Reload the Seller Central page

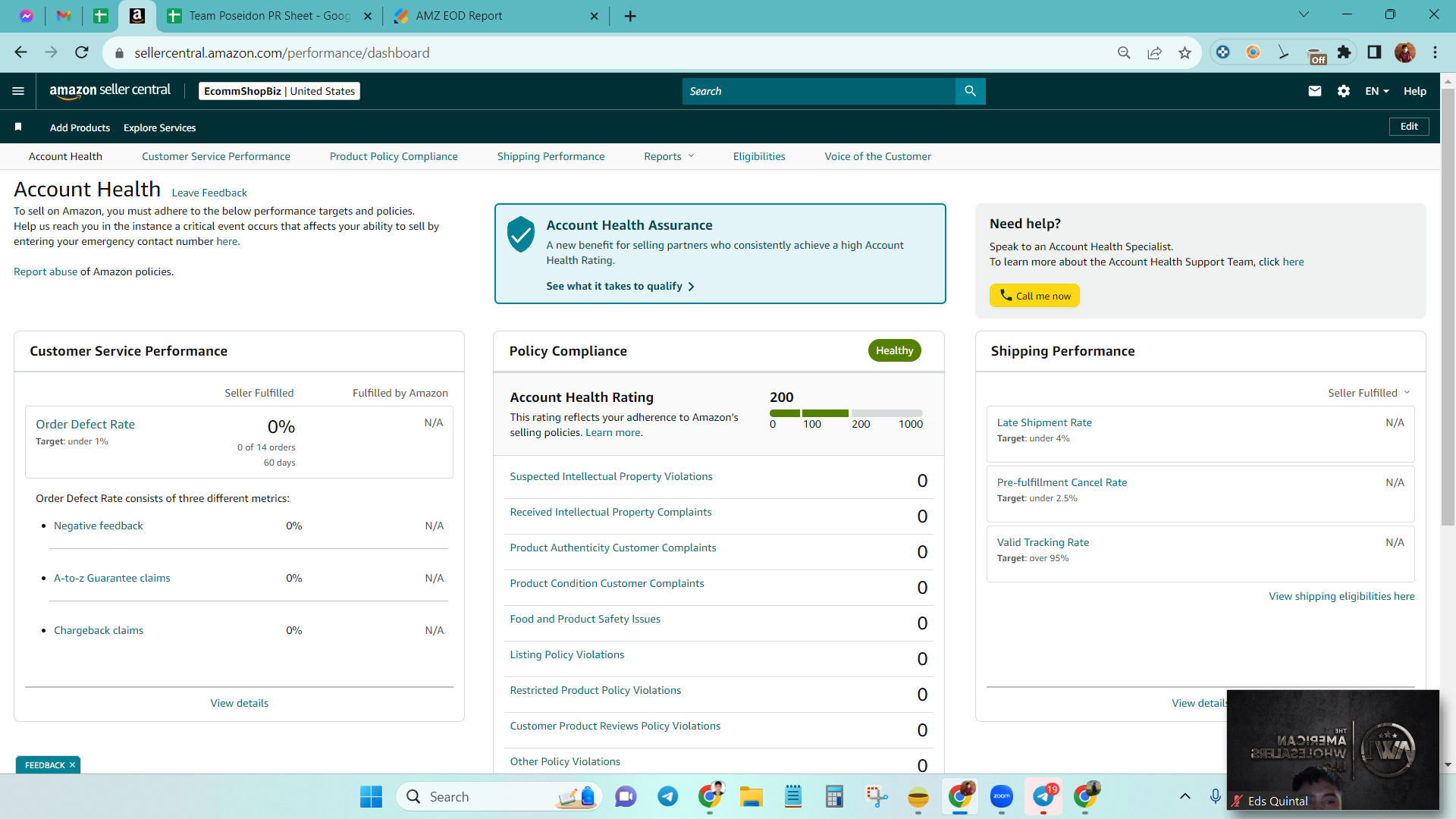click(x=82, y=52)
